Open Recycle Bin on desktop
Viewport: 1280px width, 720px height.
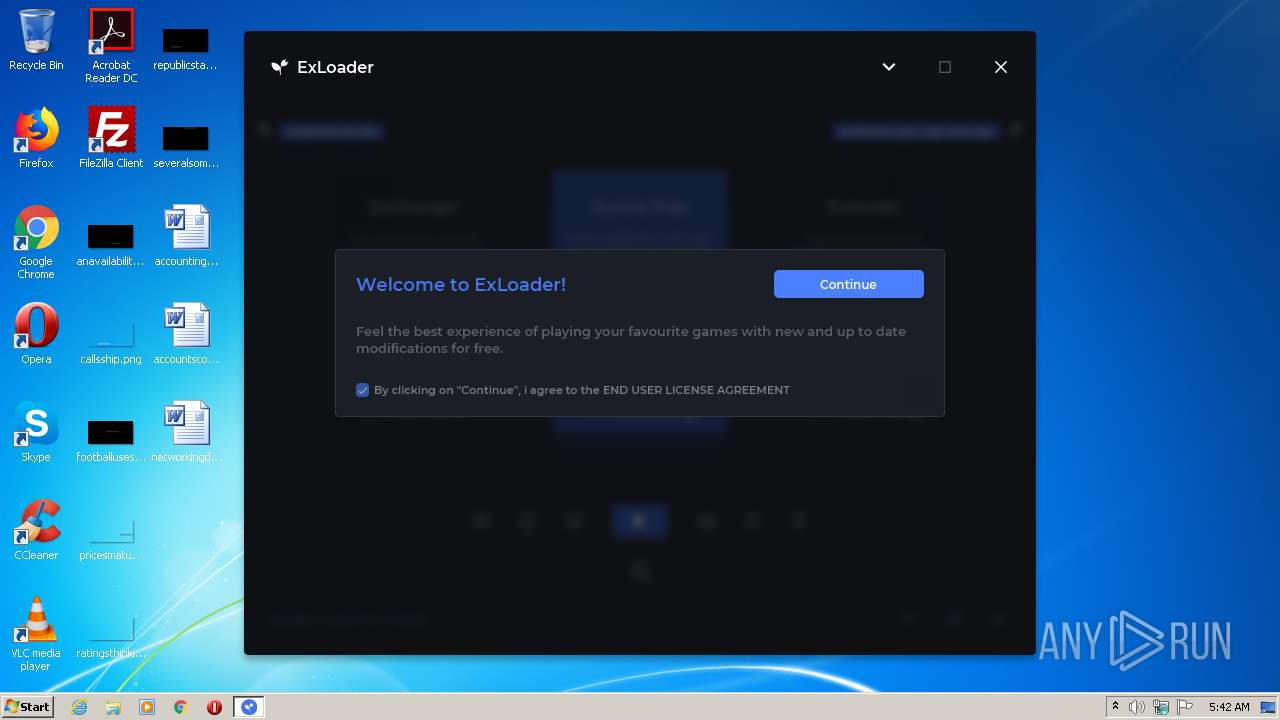coord(36,40)
